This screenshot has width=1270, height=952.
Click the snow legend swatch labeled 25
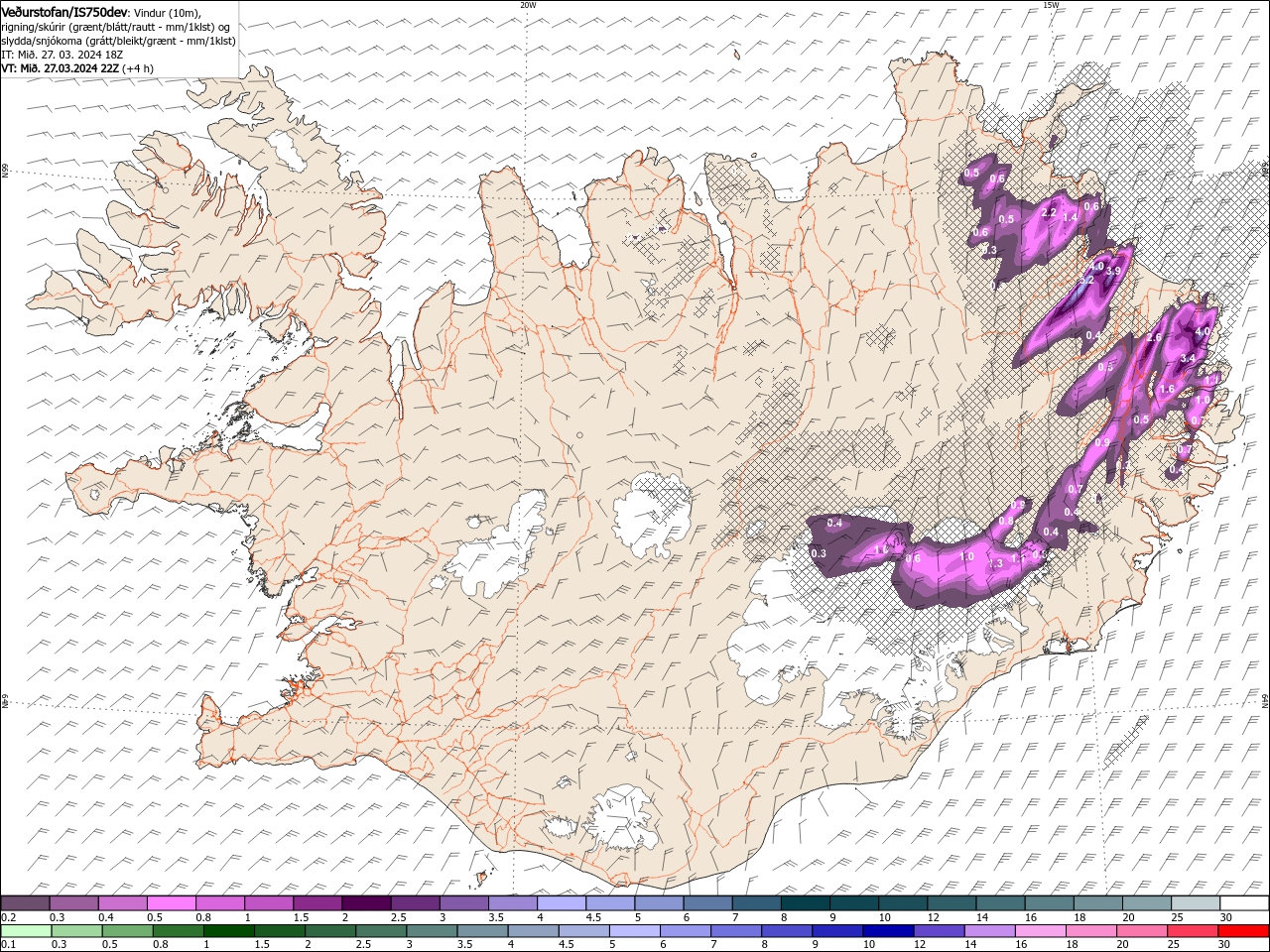[x=1195, y=903]
